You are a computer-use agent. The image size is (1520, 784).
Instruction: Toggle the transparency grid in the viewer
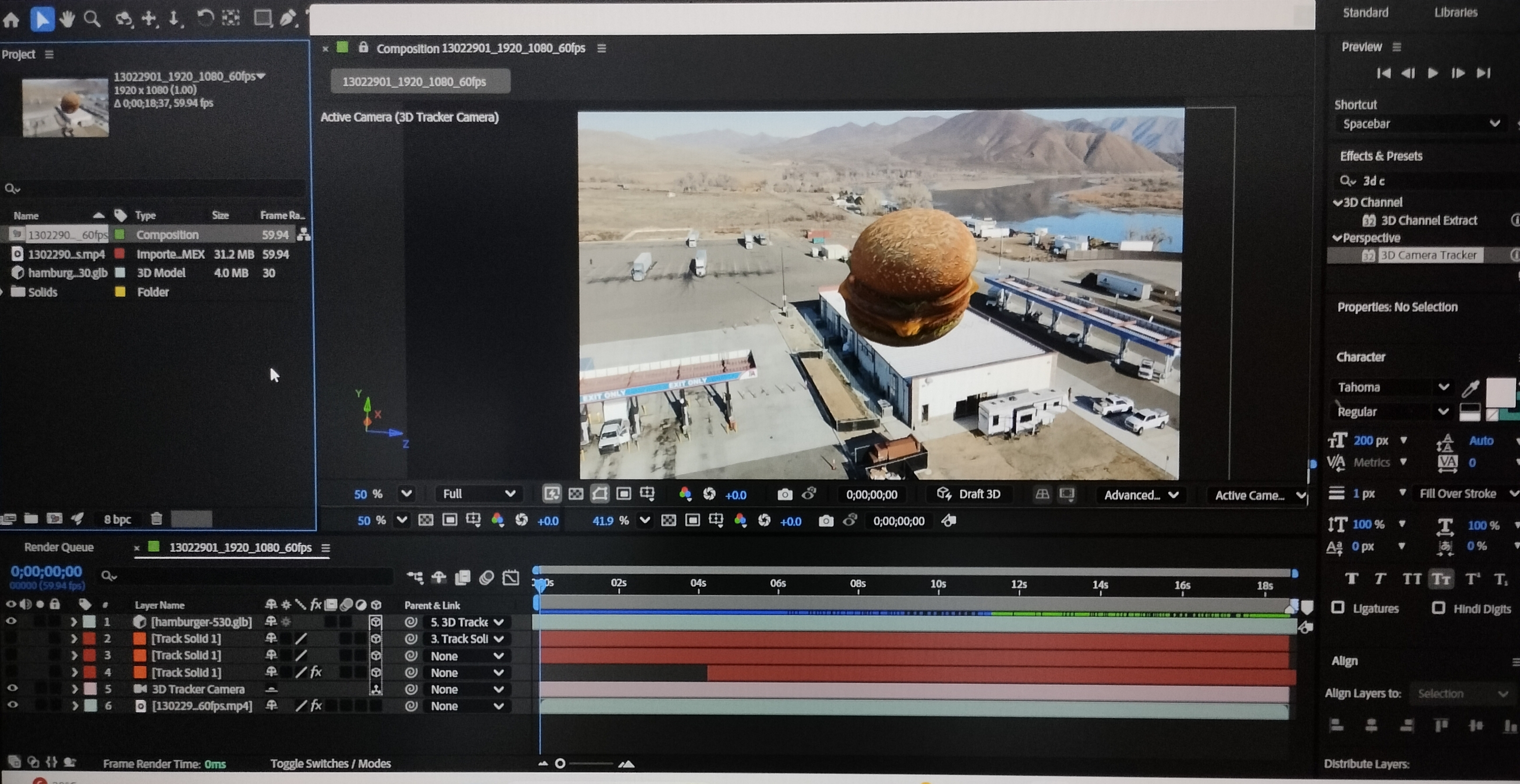576,494
